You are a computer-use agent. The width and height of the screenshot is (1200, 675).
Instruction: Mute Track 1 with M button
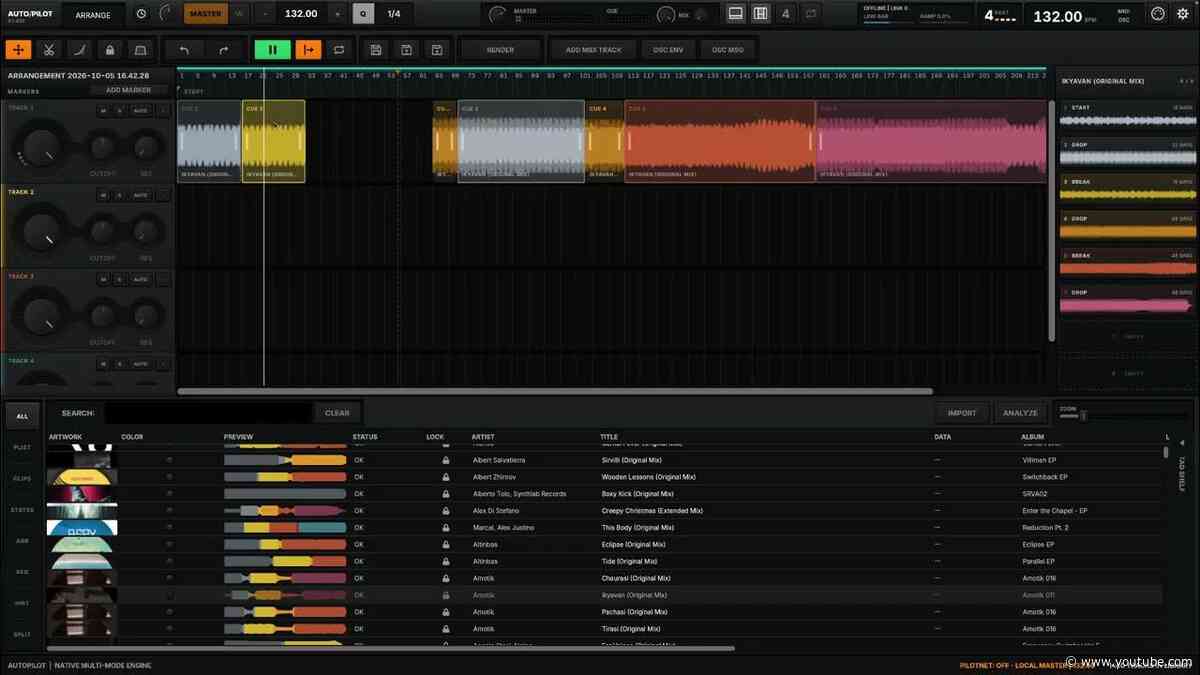103,111
